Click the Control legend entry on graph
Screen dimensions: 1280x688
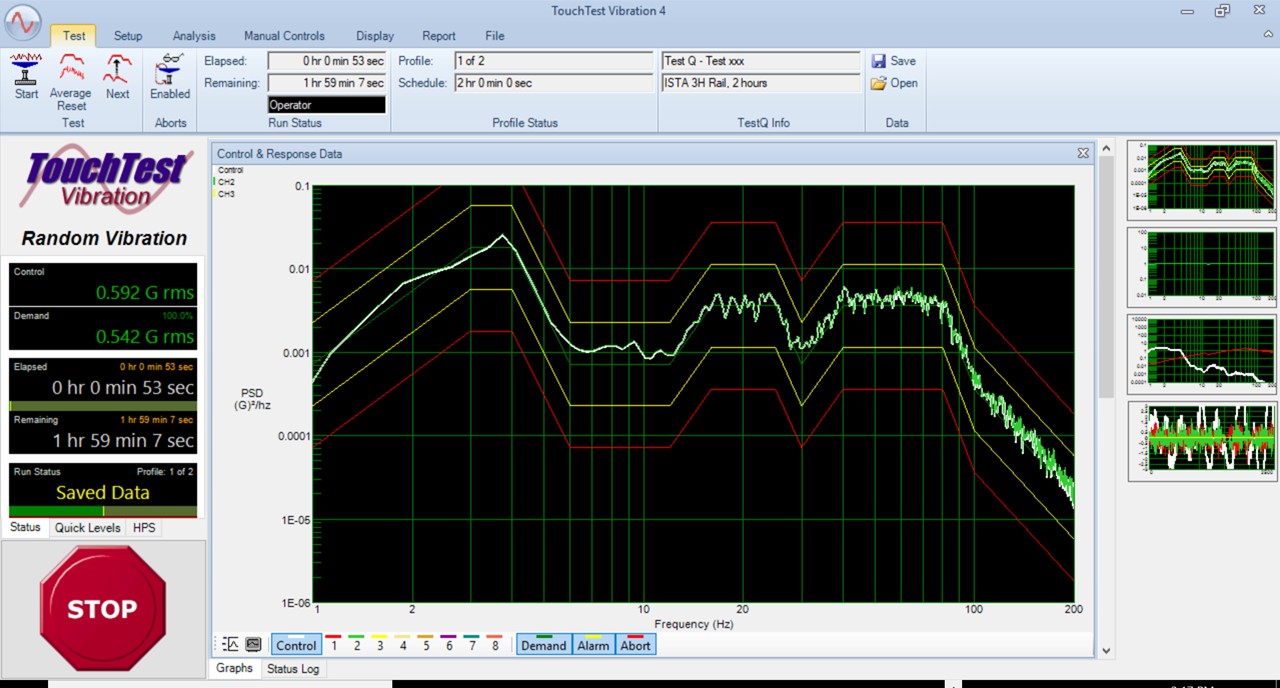[x=230, y=170]
